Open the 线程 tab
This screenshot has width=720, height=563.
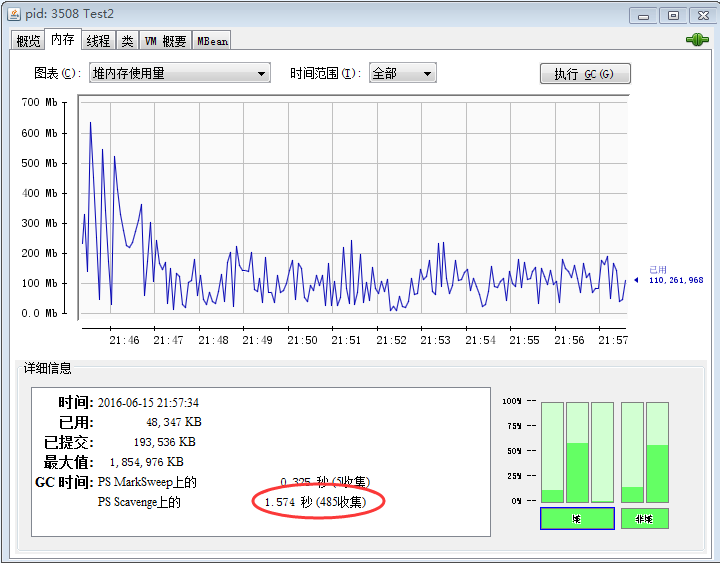click(98, 41)
